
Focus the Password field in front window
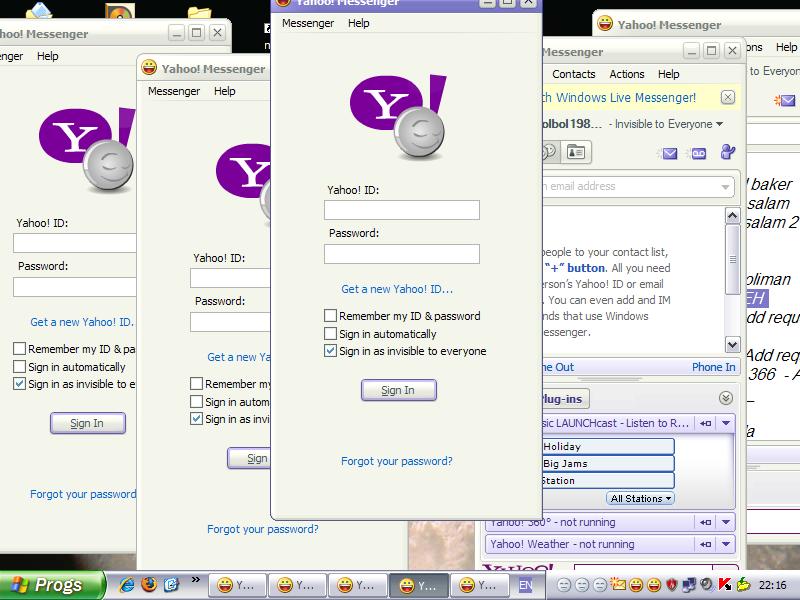402,254
